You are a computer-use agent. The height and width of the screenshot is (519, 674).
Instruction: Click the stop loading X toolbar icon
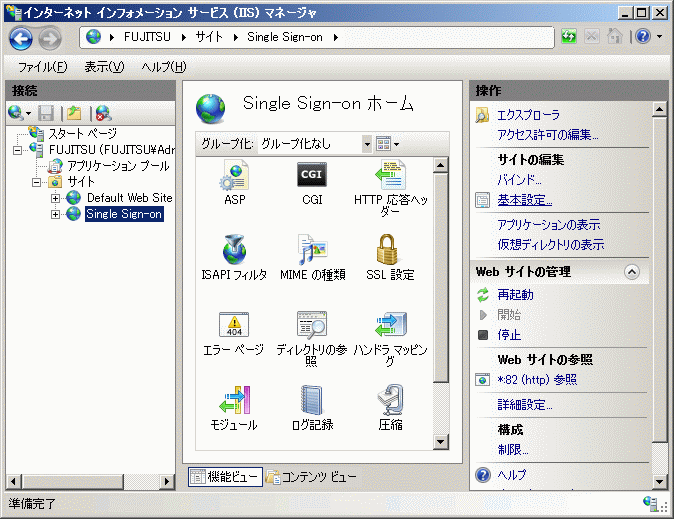tap(591, 36)
